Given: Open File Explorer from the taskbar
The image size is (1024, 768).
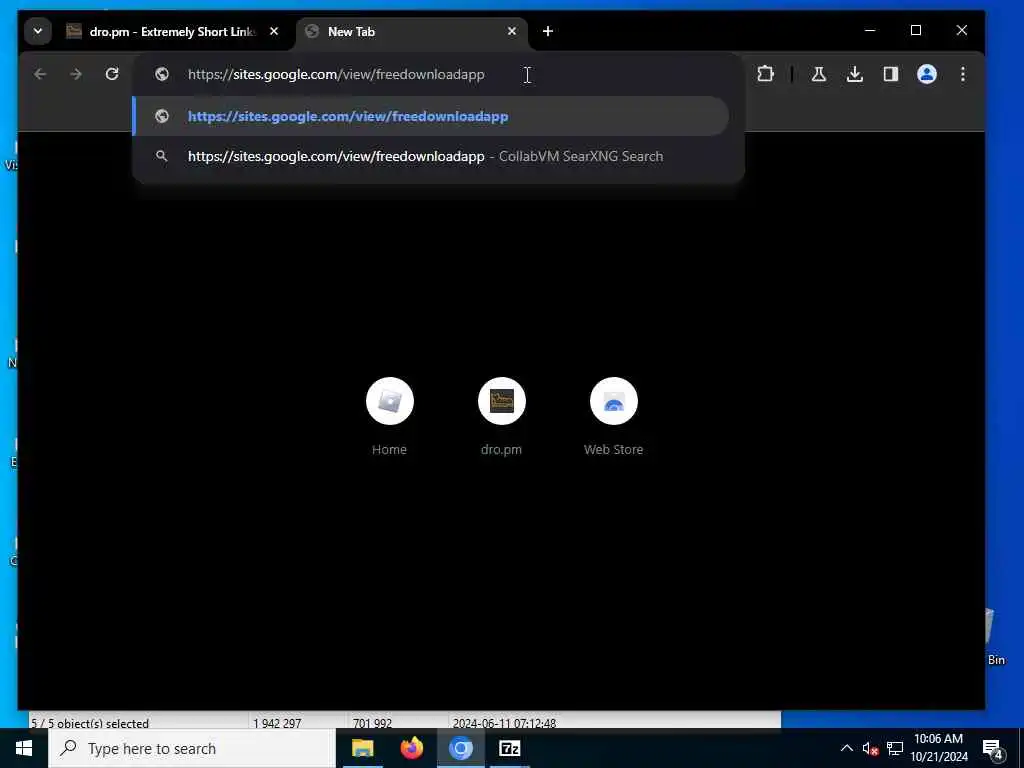Looking at the screenshot, I should tap(362, 748).
